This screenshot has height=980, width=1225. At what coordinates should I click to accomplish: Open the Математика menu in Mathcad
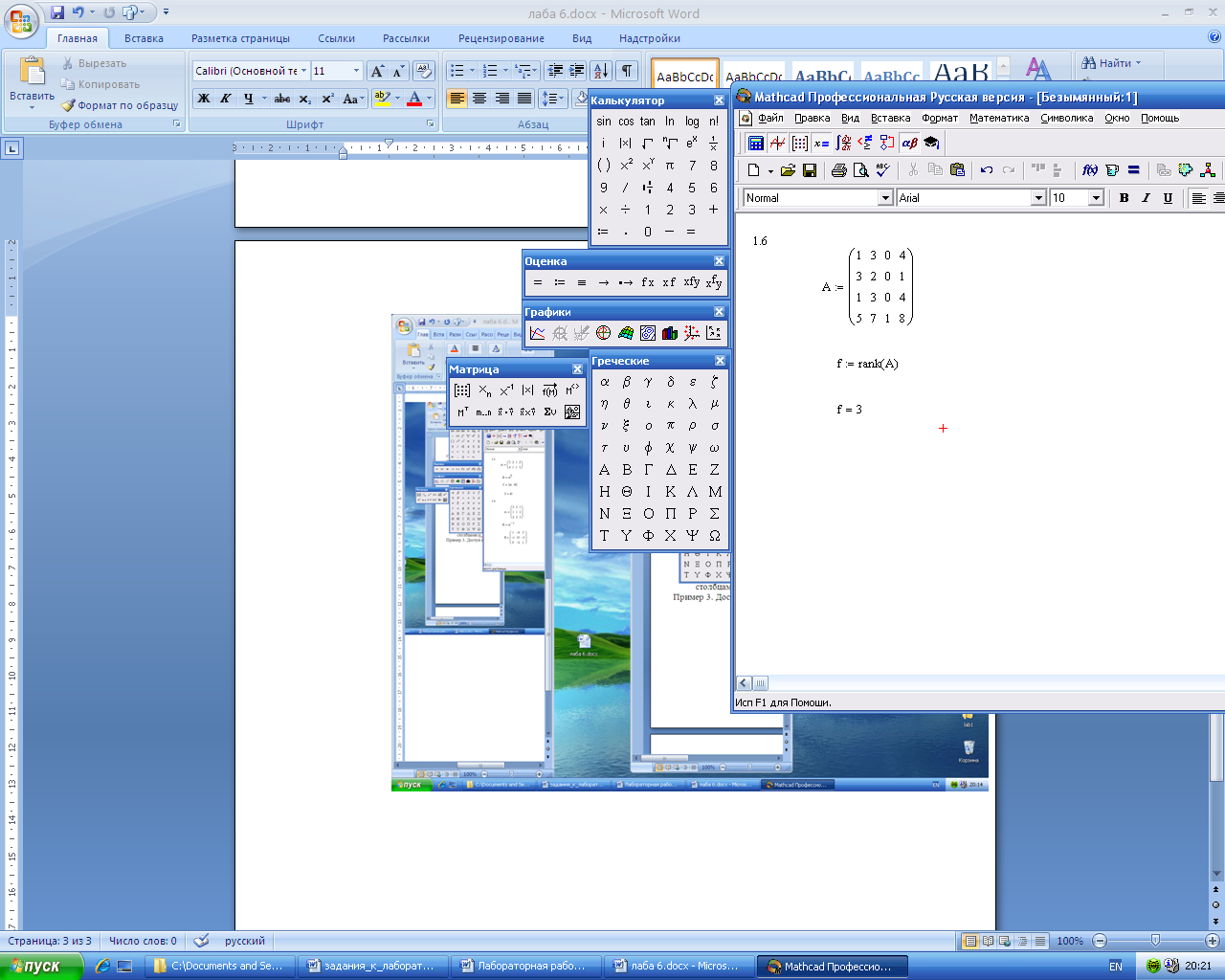[x=999, y=119]
